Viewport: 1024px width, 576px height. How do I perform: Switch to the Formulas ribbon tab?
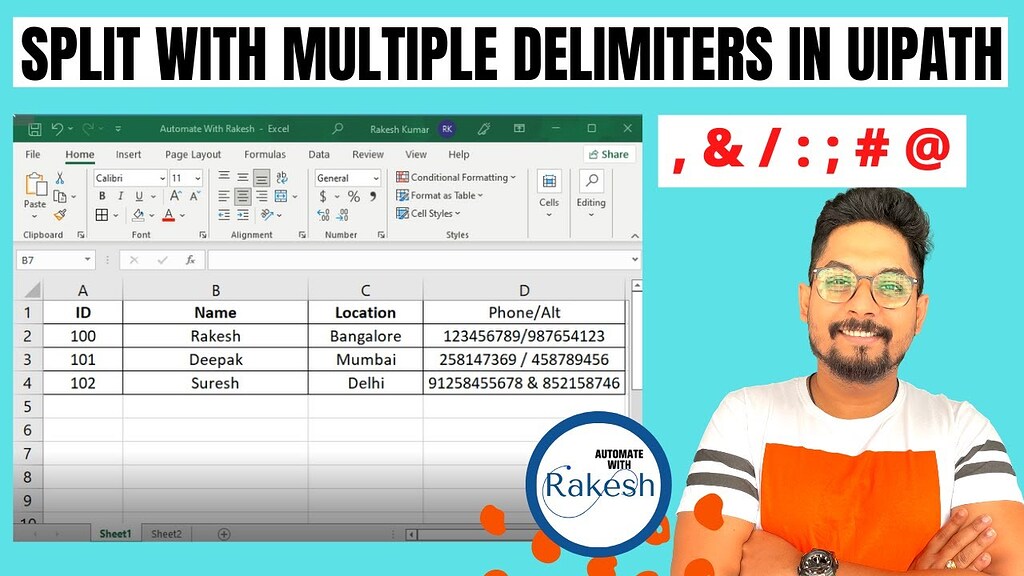(265, 154)
